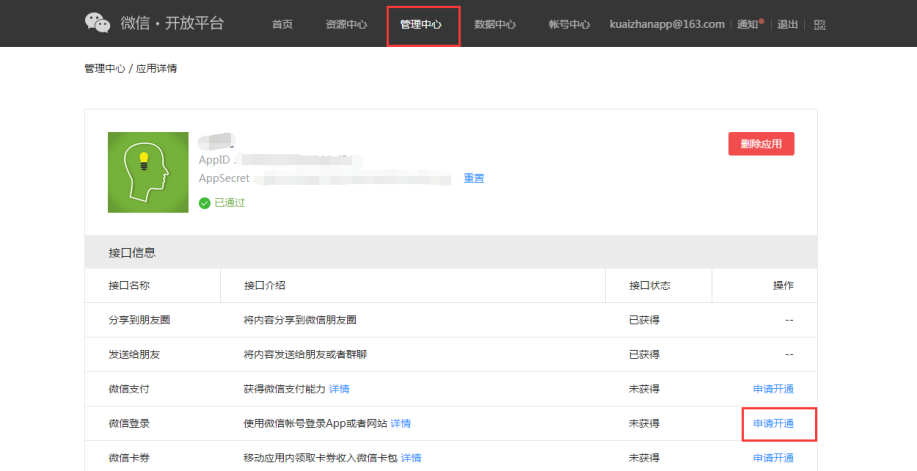Open the QR code icon in the top bar

pos(820,24)
